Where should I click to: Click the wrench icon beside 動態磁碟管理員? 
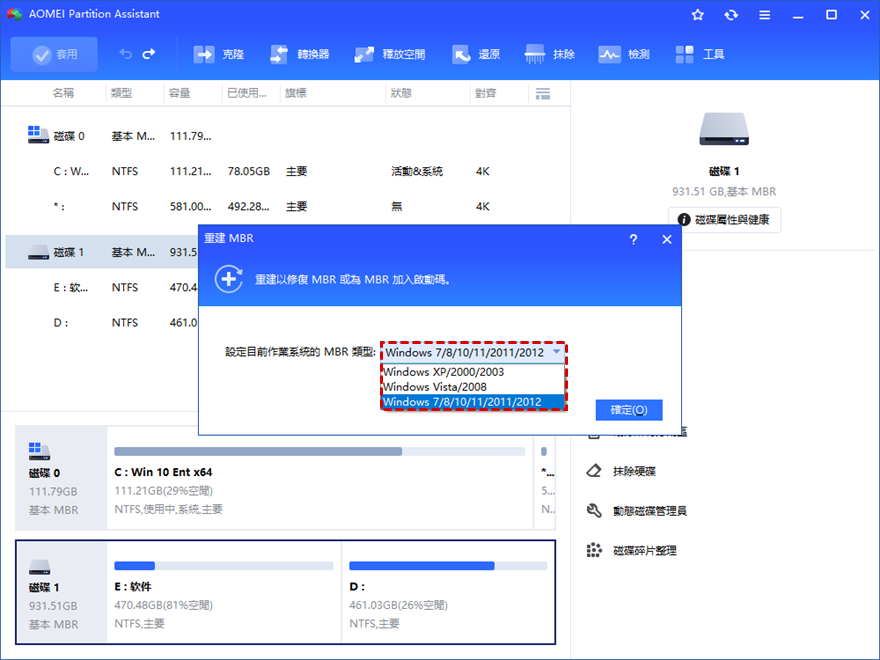[594, 510]
